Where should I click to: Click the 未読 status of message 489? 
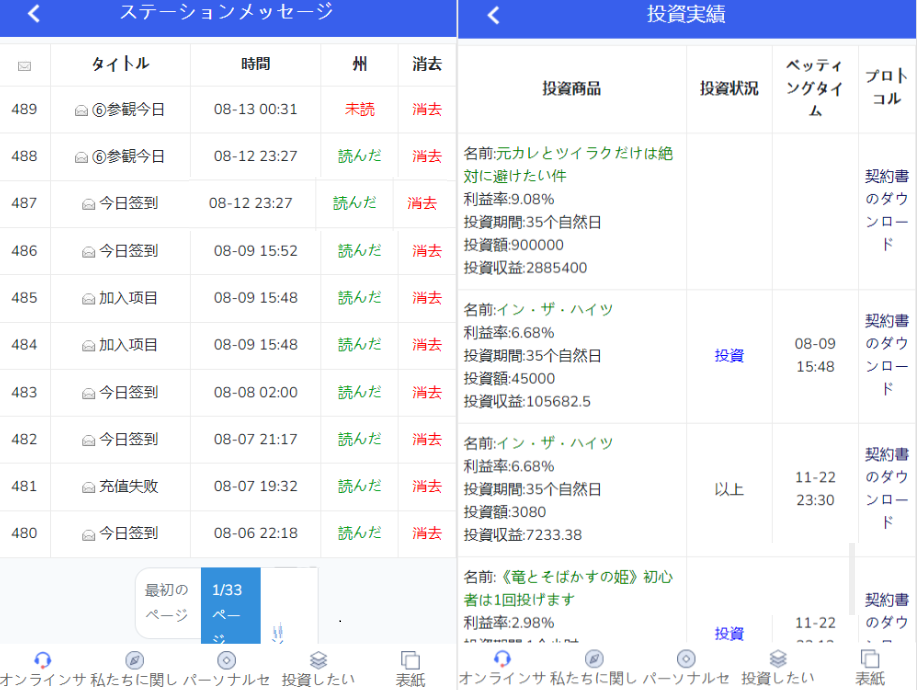coord(360,109)
